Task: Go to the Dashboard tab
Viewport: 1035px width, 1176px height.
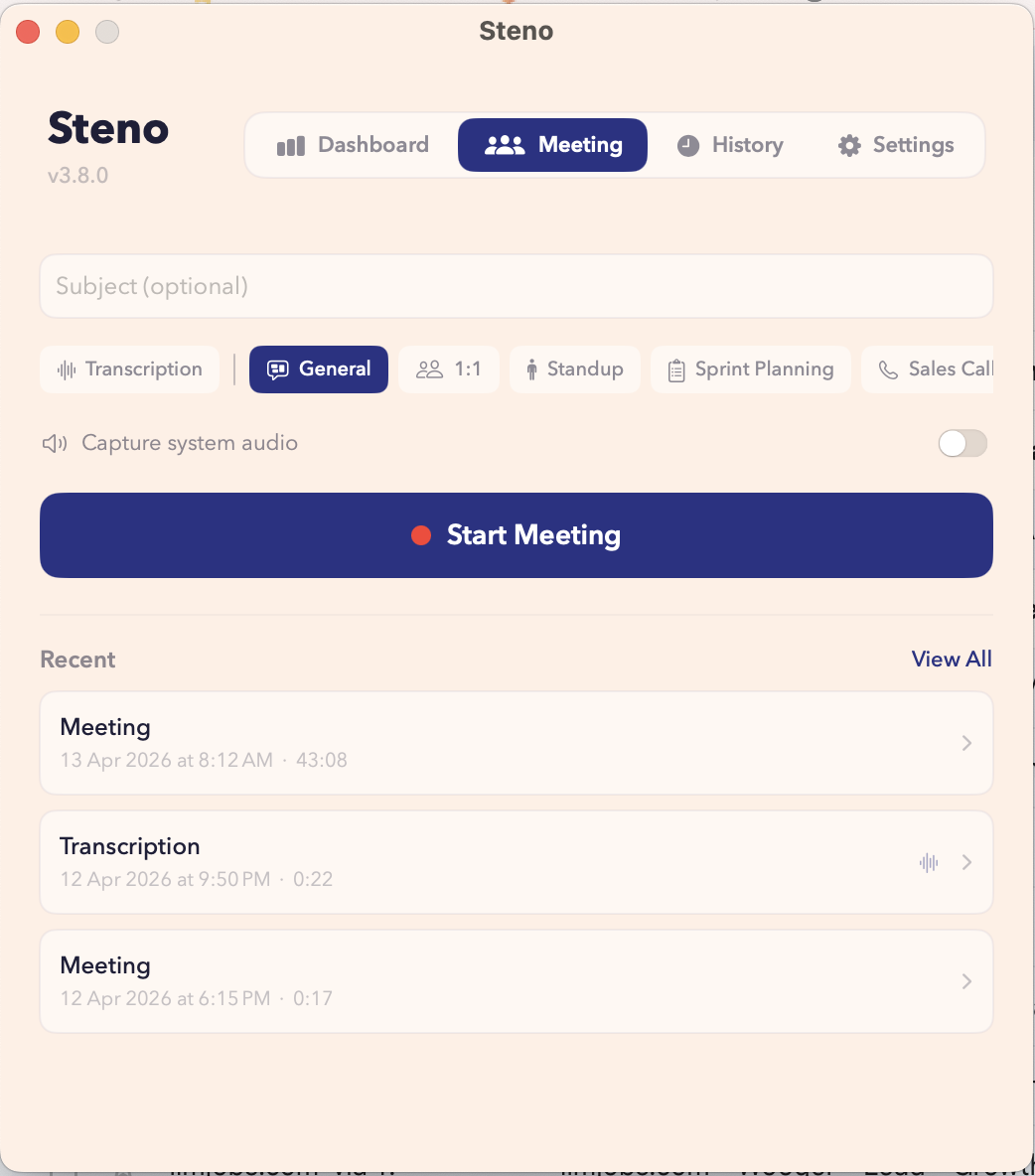Action: (353, 145)
